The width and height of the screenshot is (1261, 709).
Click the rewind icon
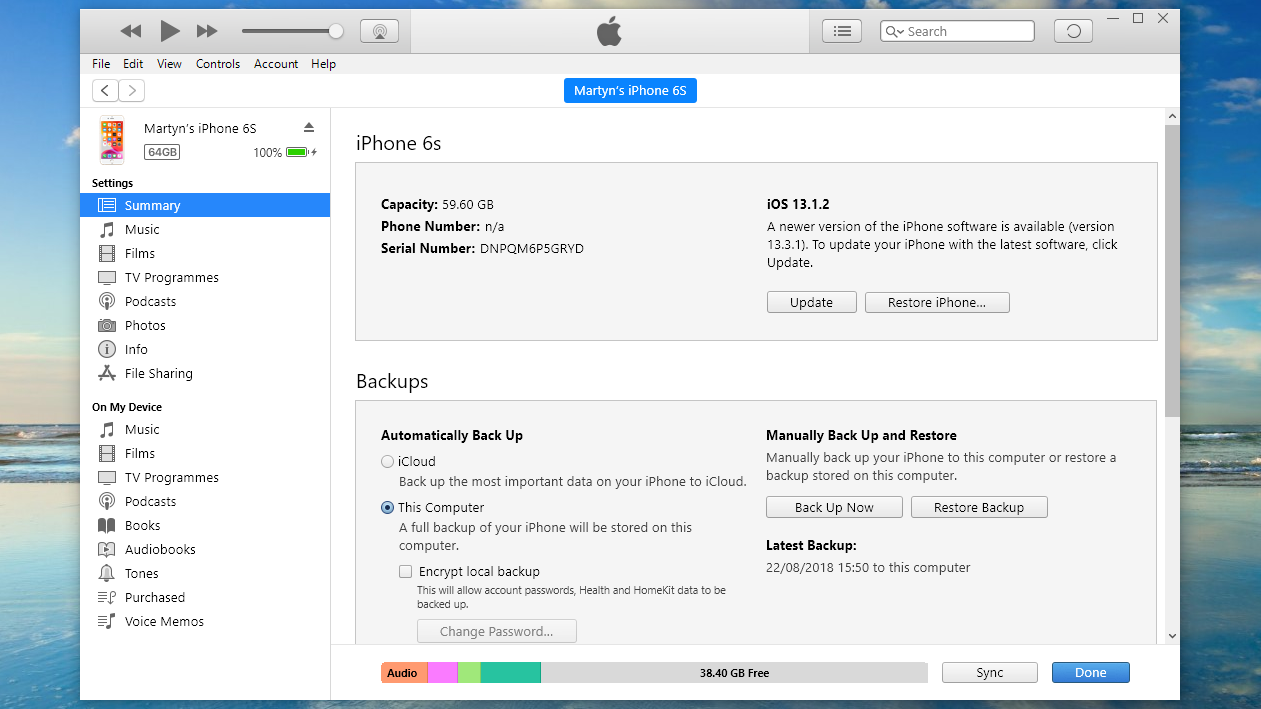tap(131, 31)
